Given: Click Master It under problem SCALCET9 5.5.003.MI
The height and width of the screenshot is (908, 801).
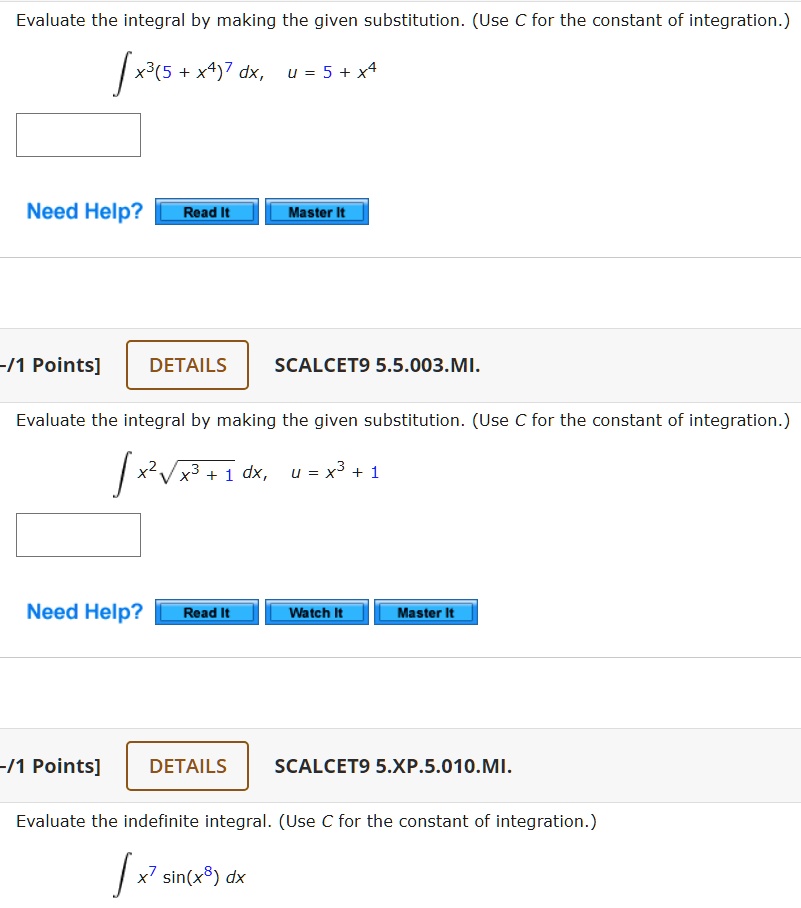Looking at the screenshot, I should pos(426,612).
